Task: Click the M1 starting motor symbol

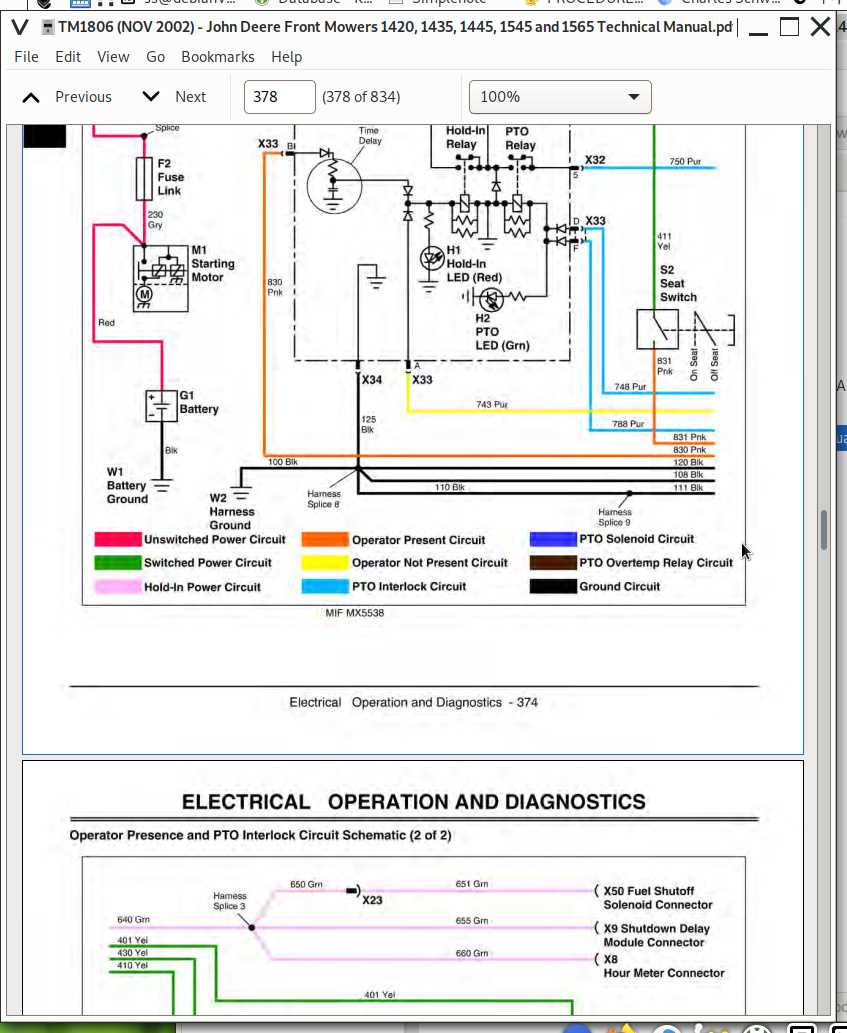Action: click(x=161, y=279)
